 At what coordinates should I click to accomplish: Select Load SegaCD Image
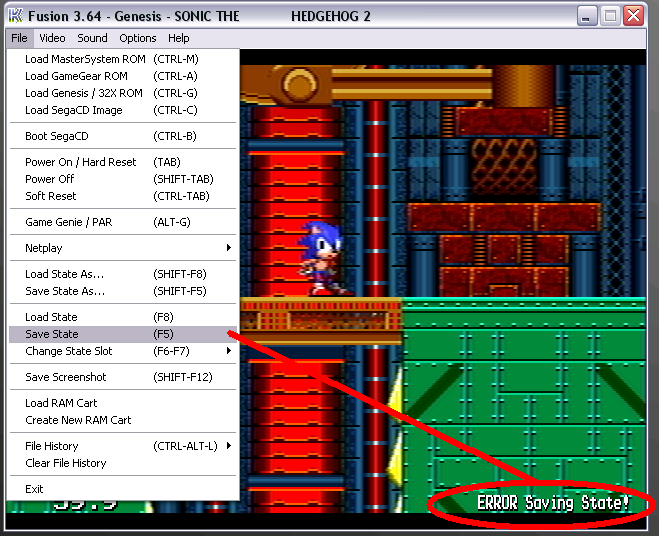point(123,110)
